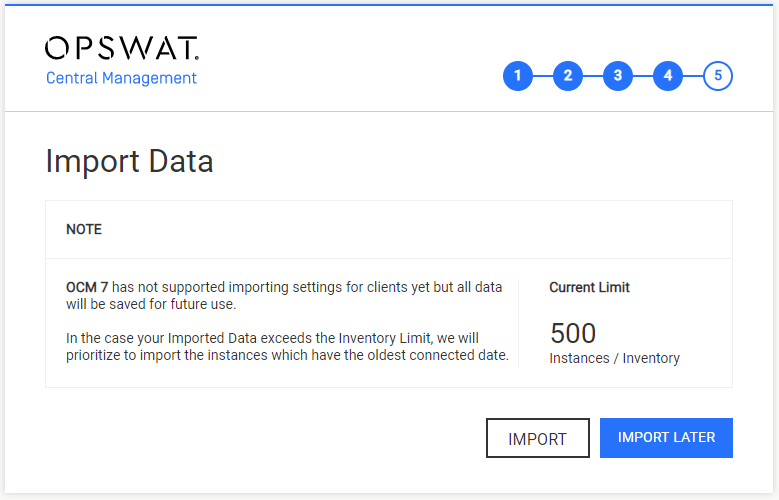Click the IMPORT button

(538, 438)
